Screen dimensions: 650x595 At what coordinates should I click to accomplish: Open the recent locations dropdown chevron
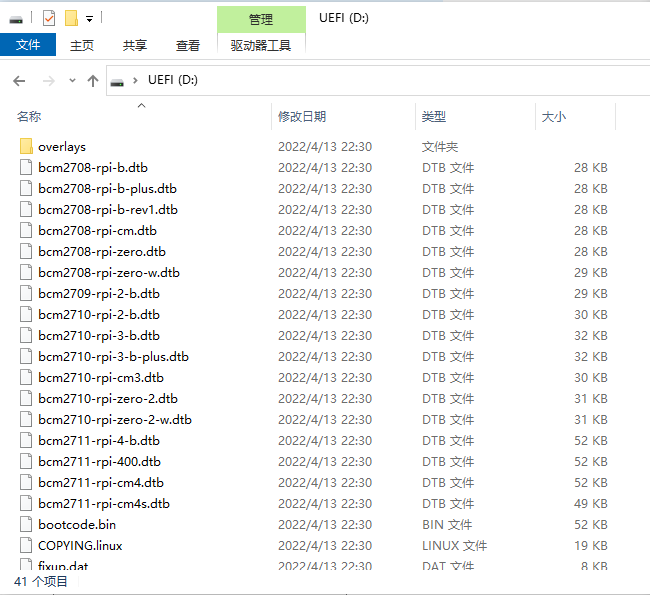click(x=71, y=81)
